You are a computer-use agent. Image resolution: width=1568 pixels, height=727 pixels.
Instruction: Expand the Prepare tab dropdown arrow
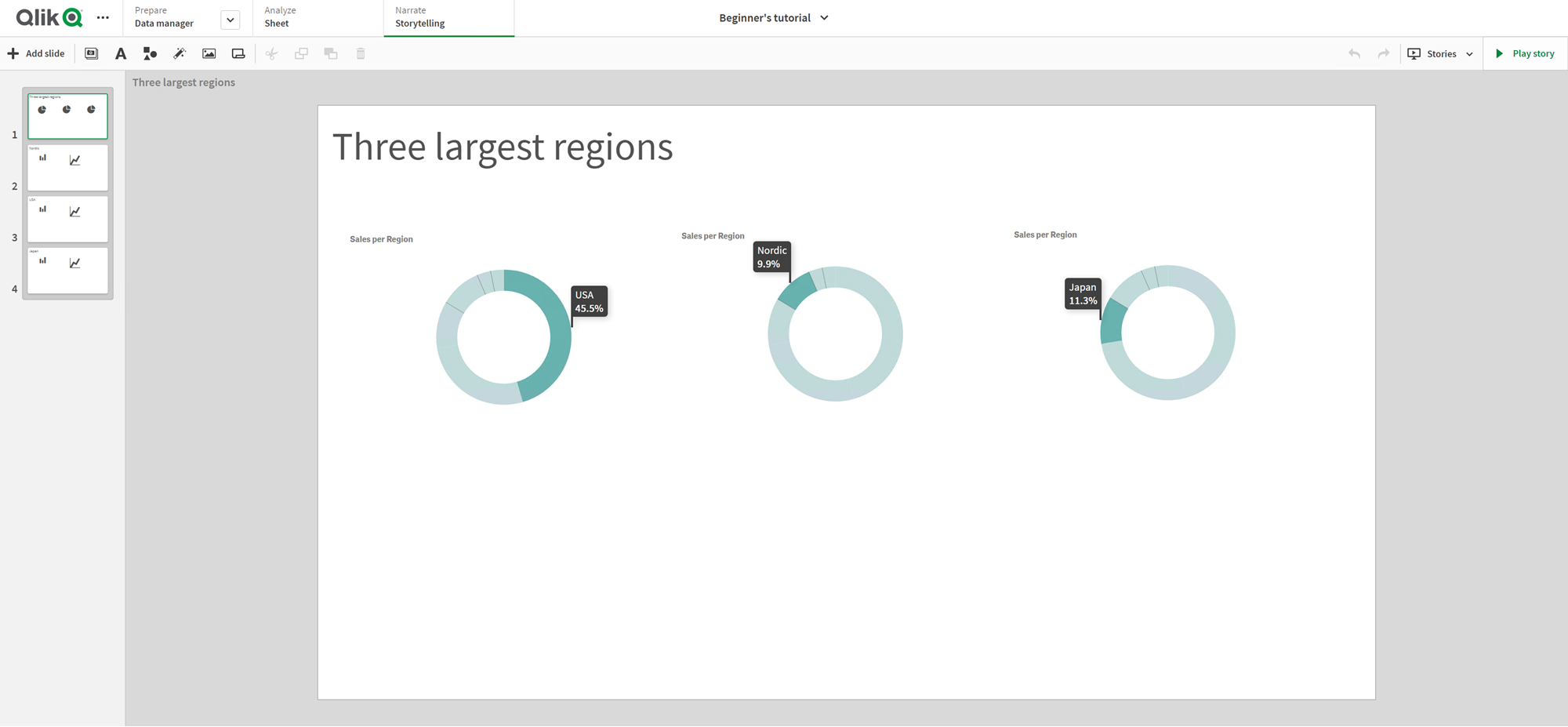pos(230,20)
